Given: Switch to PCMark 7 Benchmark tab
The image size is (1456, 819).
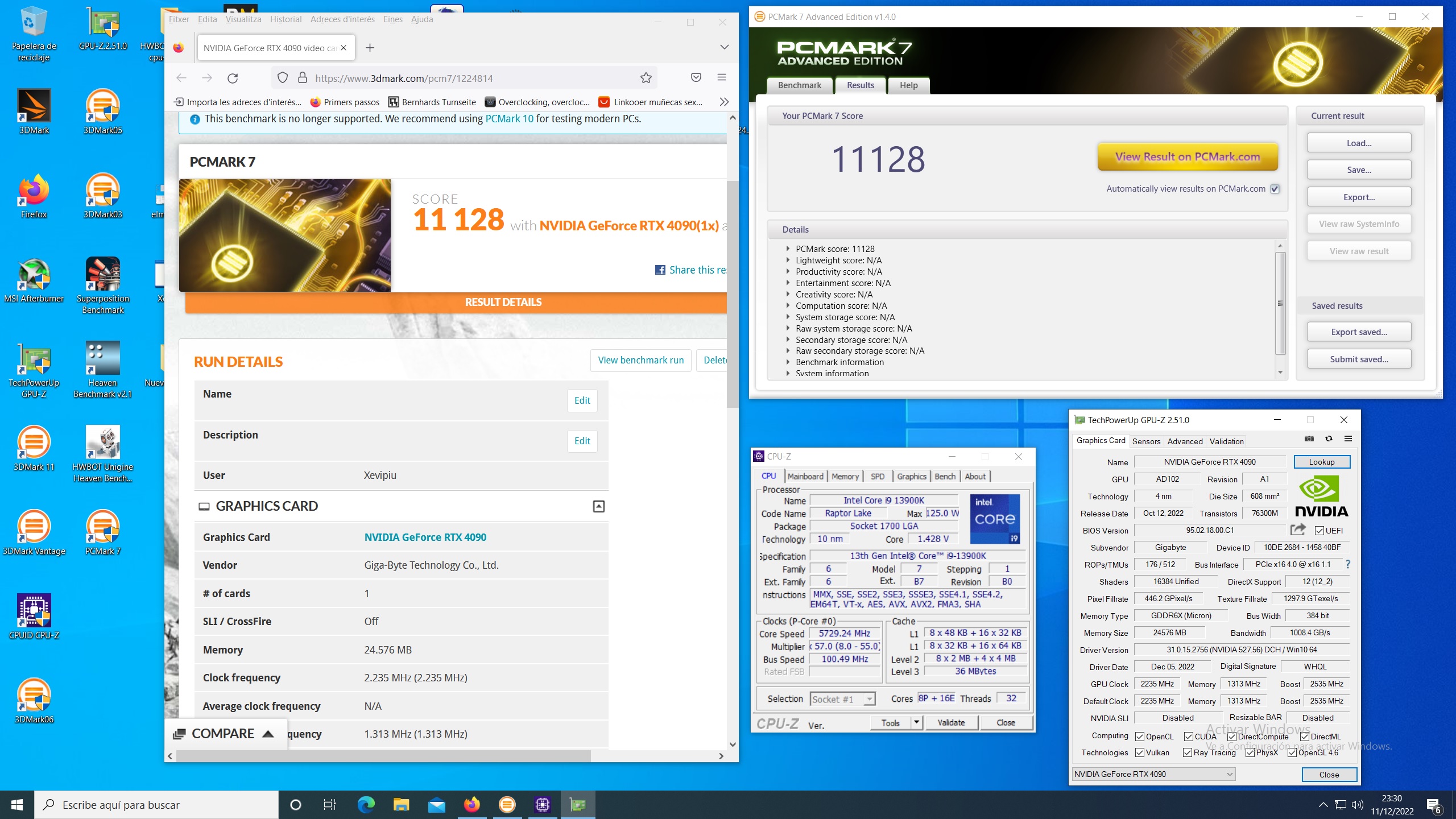Looking at the screenshot, I should (799, 85).
